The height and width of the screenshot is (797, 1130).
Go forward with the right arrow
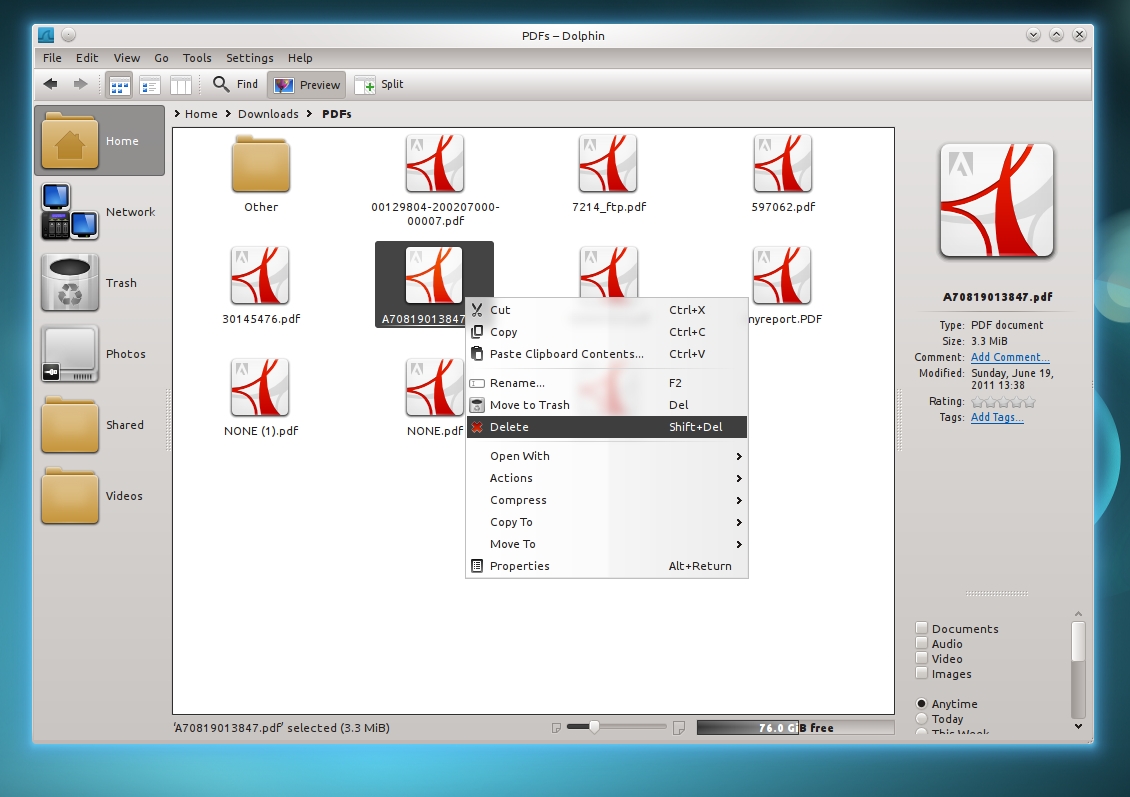tap(81, 84)
